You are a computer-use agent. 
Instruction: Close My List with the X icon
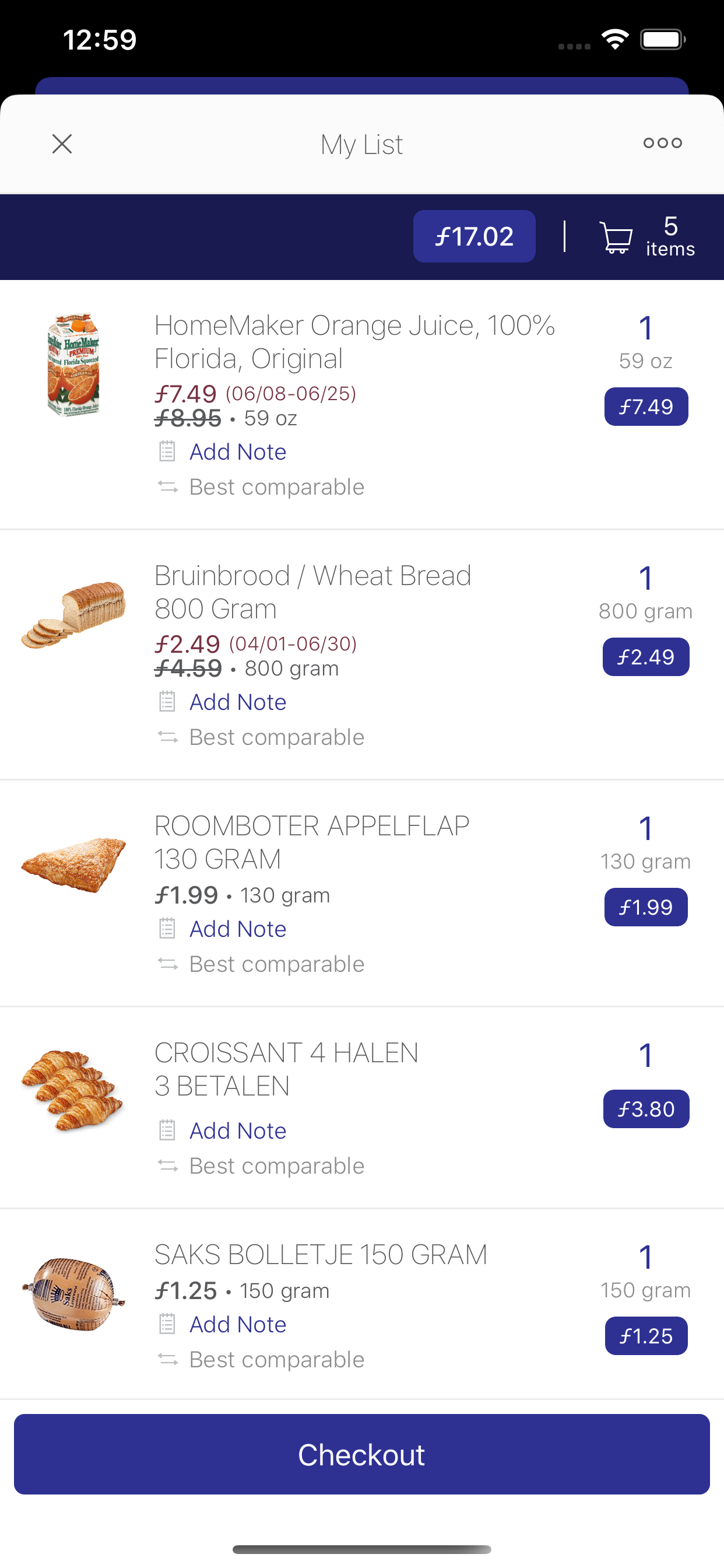click(x=62, y=144)
